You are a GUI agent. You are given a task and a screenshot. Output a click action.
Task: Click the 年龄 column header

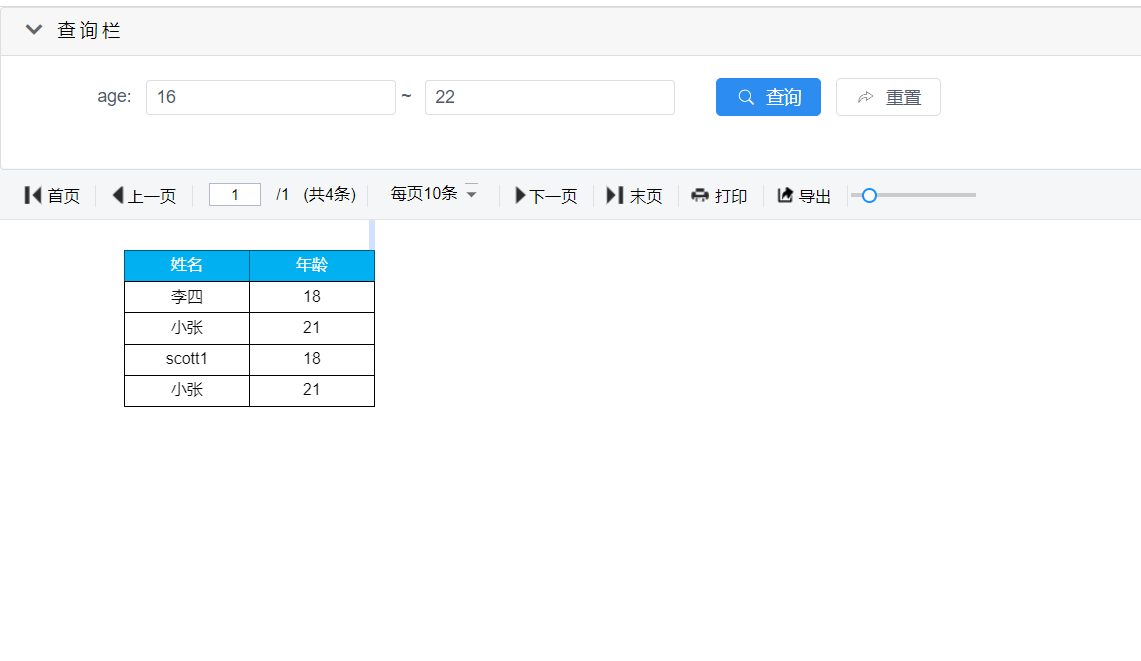pos(312,265)
